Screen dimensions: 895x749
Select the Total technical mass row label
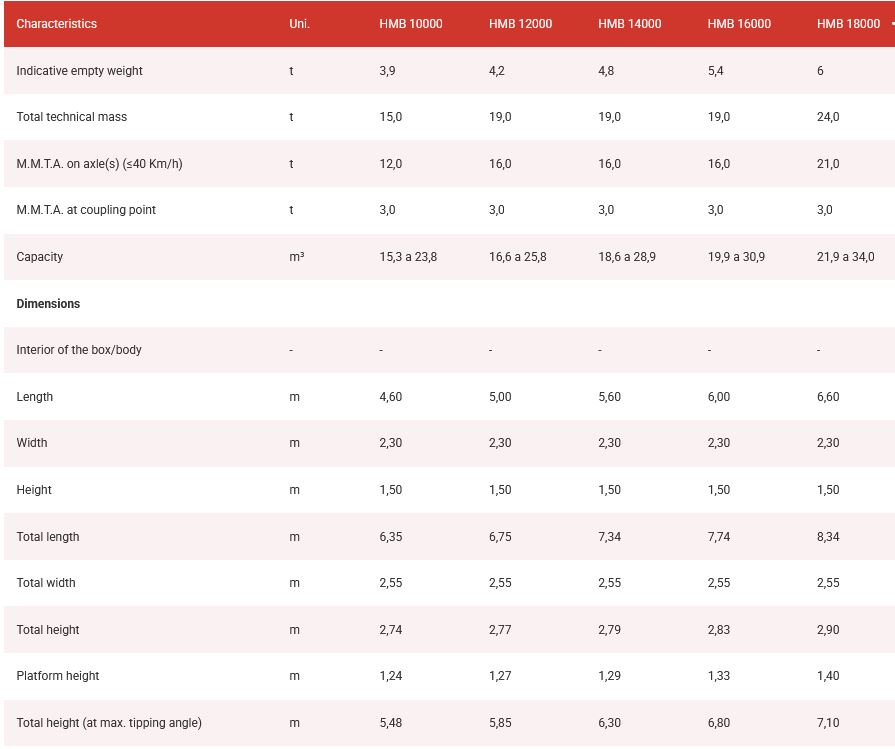(72, 117)
